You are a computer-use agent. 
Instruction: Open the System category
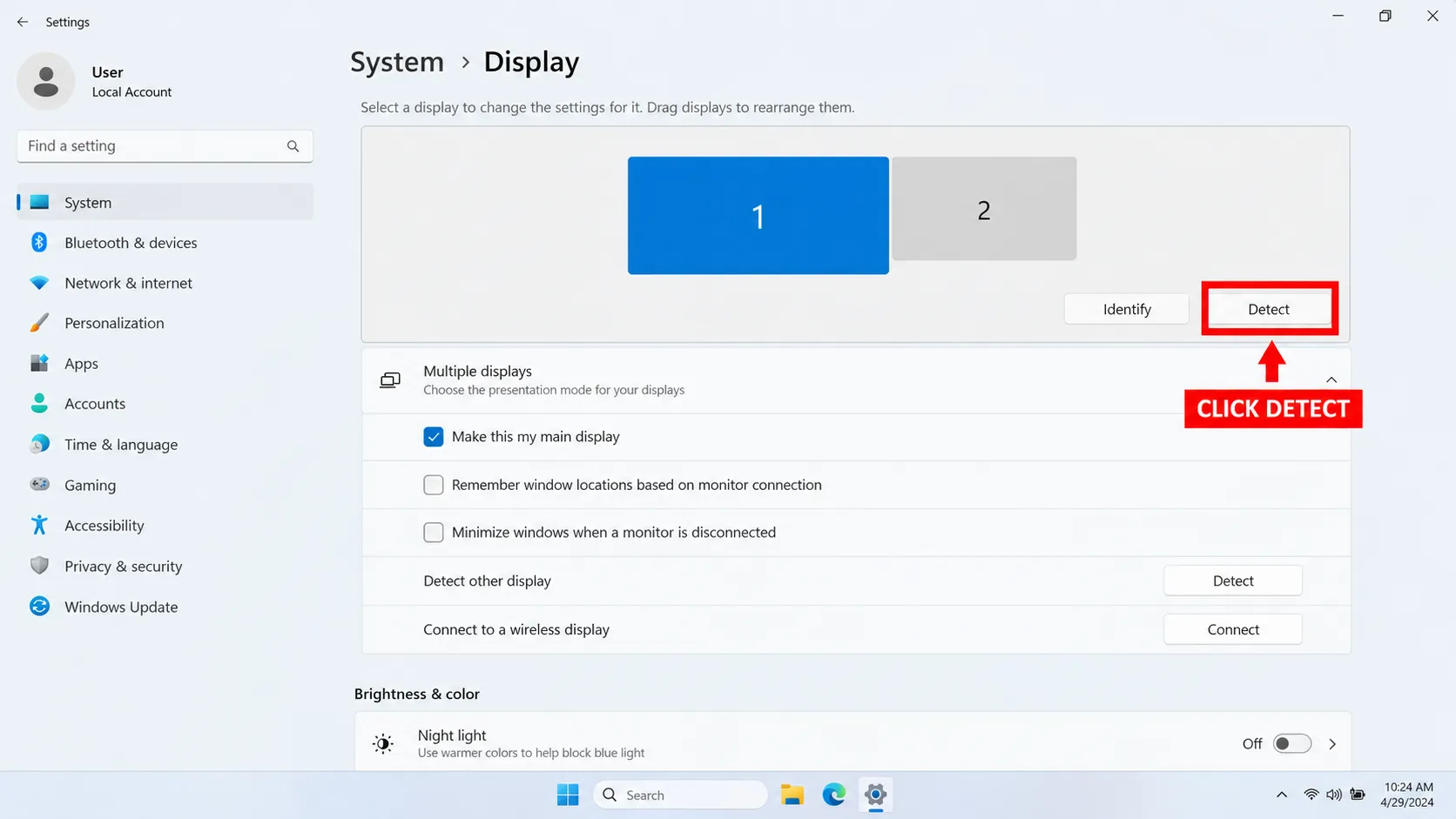(165, 202)
